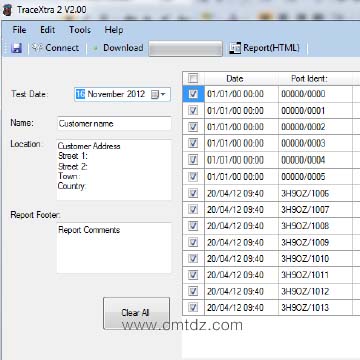Image resolution: width=360 pixels, height=360 pixels.
Task: Select port ident cell 3H9OZ/1009
Action: tap(315, 242)
